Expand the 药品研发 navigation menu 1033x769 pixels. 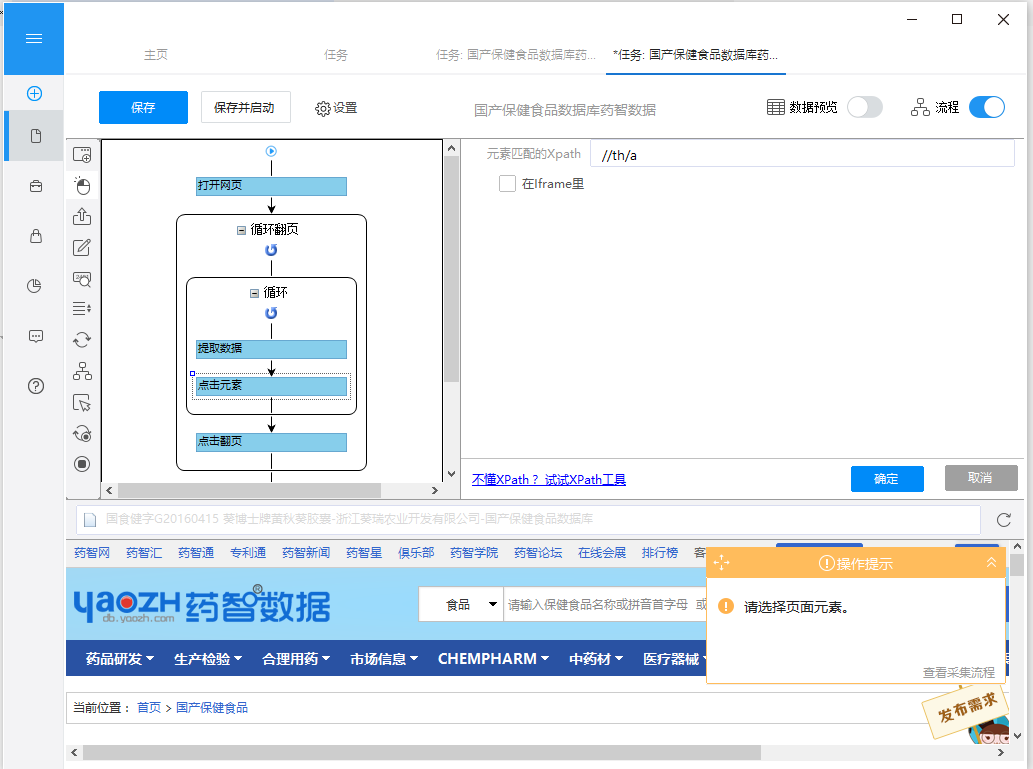pyautogui.click(x=119, y=658)
